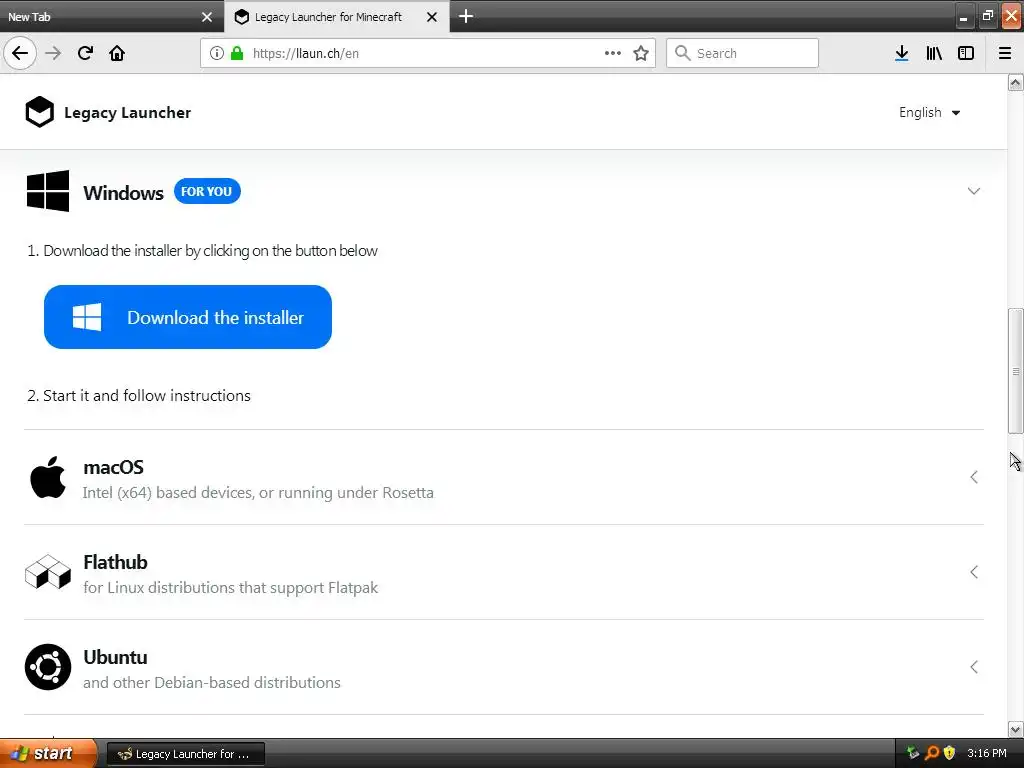
Task: Open the downloads panel arrow
Action: (902, 53)
